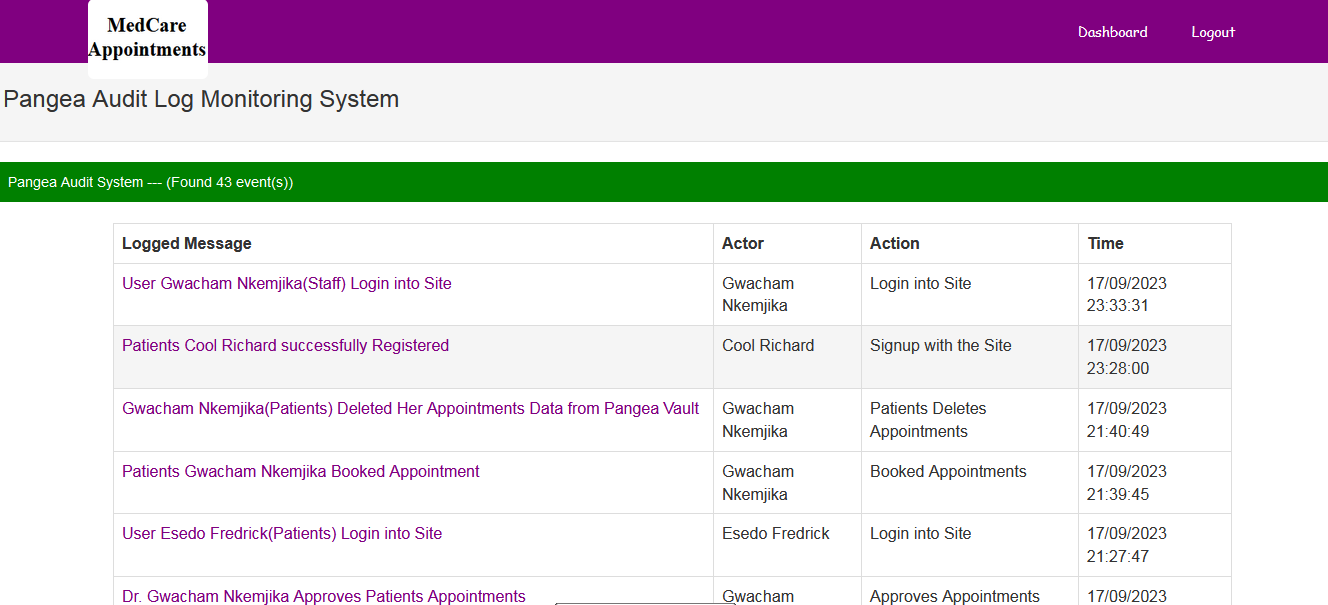Open the Gwacham Nkemjika(Staff) Login log entry
The image size is (1328, 605).
point(287,284)
